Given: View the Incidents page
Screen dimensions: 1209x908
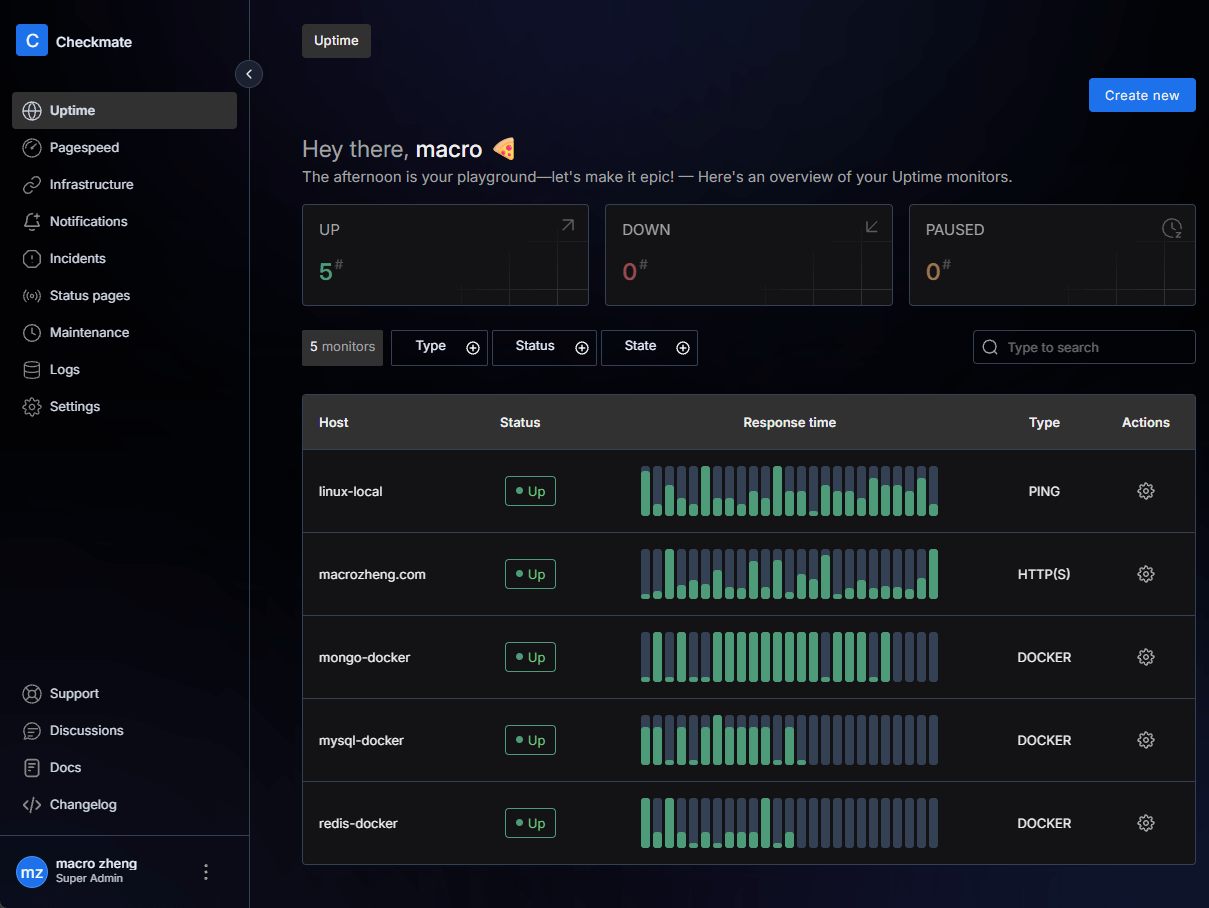Looking at the screenshot, I should point(77,259).
